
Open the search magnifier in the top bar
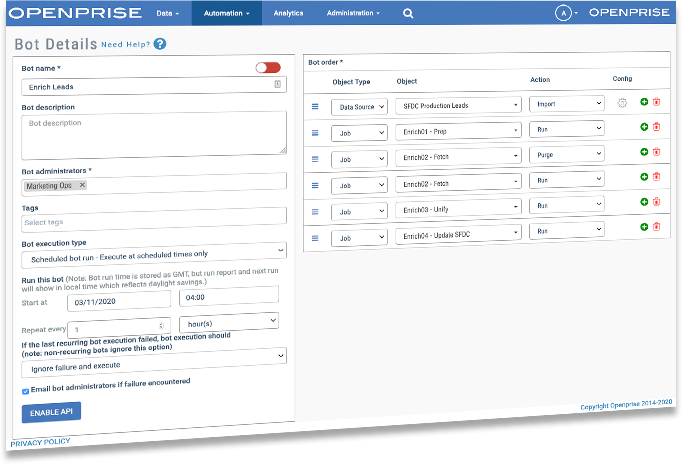coord(408,13)
